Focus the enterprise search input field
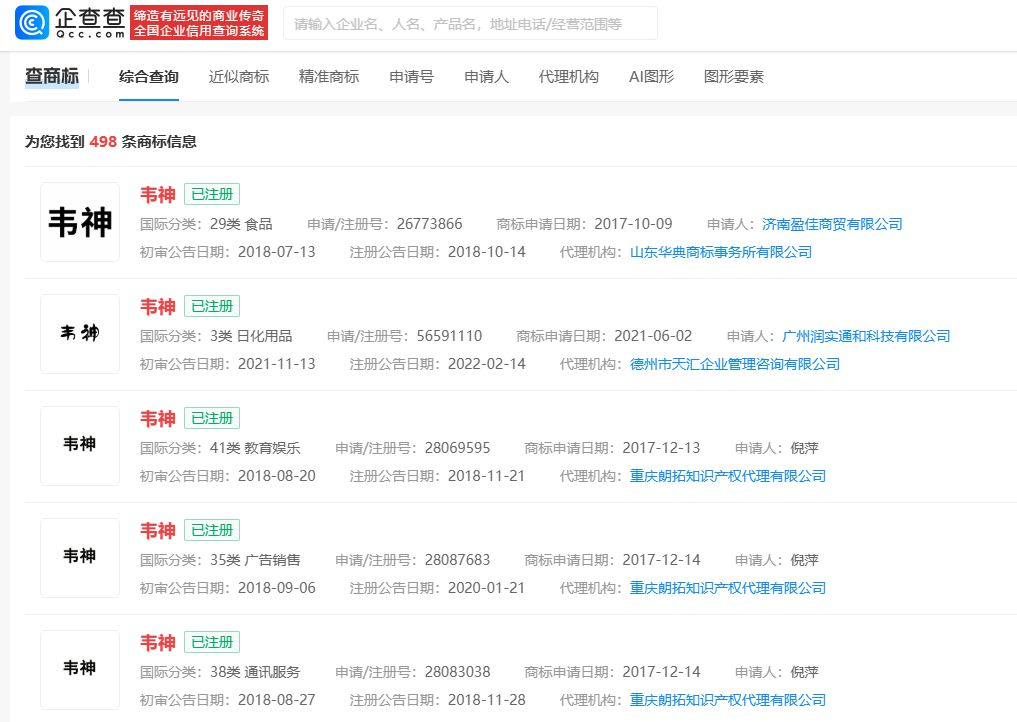The image size is (1017, 722). point(470,24)
